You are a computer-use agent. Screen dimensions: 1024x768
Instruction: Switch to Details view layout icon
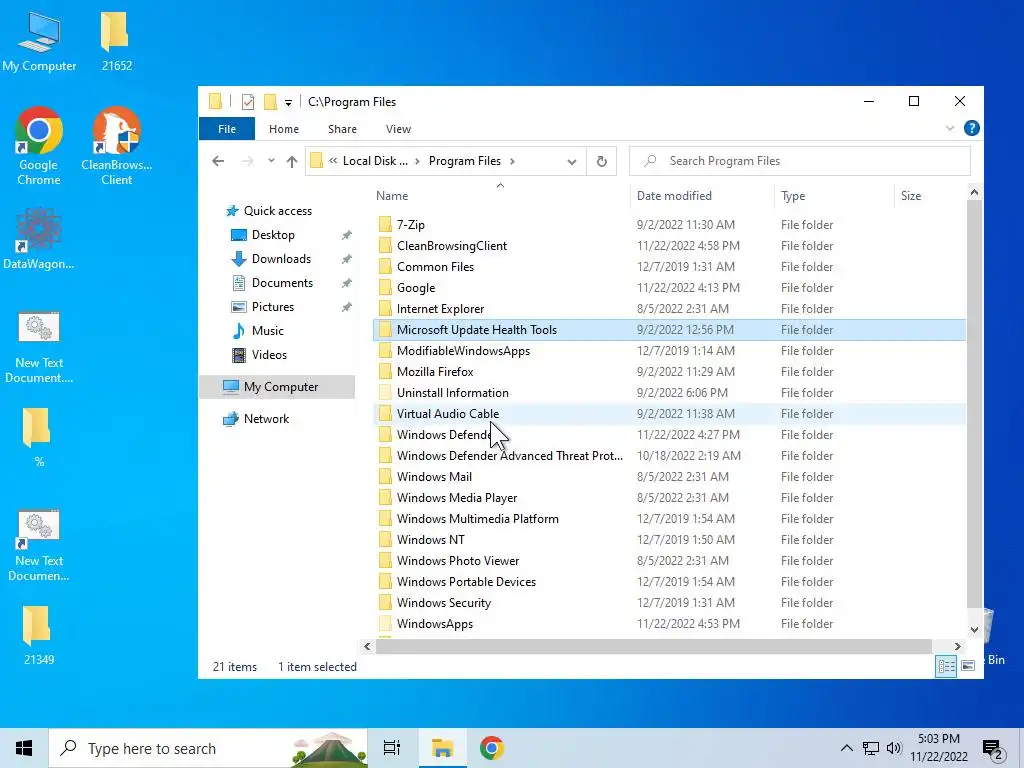point(946,666)
